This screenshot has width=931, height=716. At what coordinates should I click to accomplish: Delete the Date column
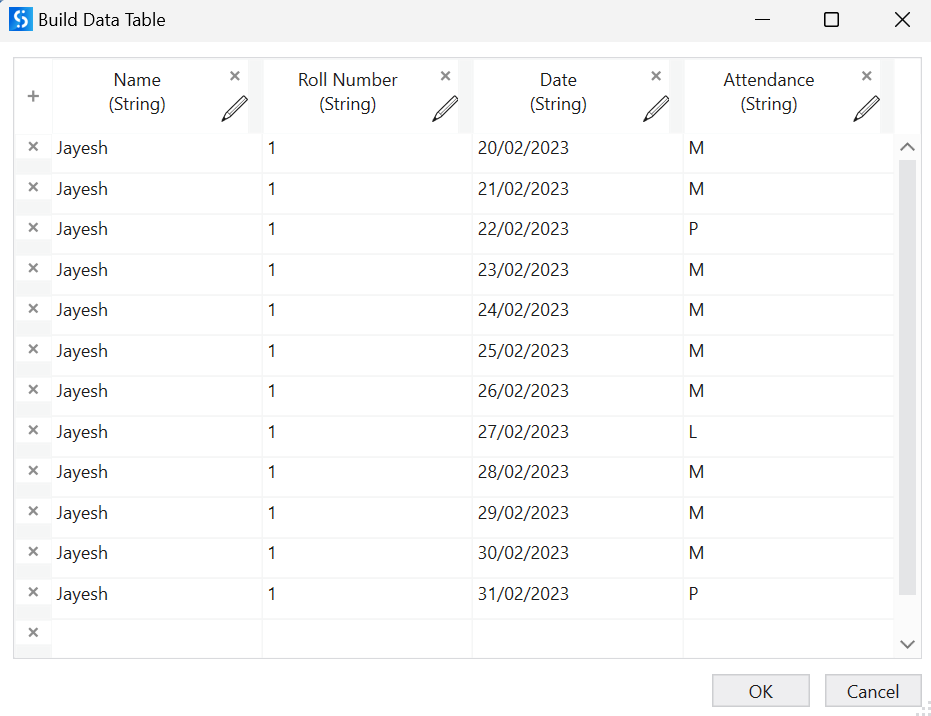coord(656,76)
